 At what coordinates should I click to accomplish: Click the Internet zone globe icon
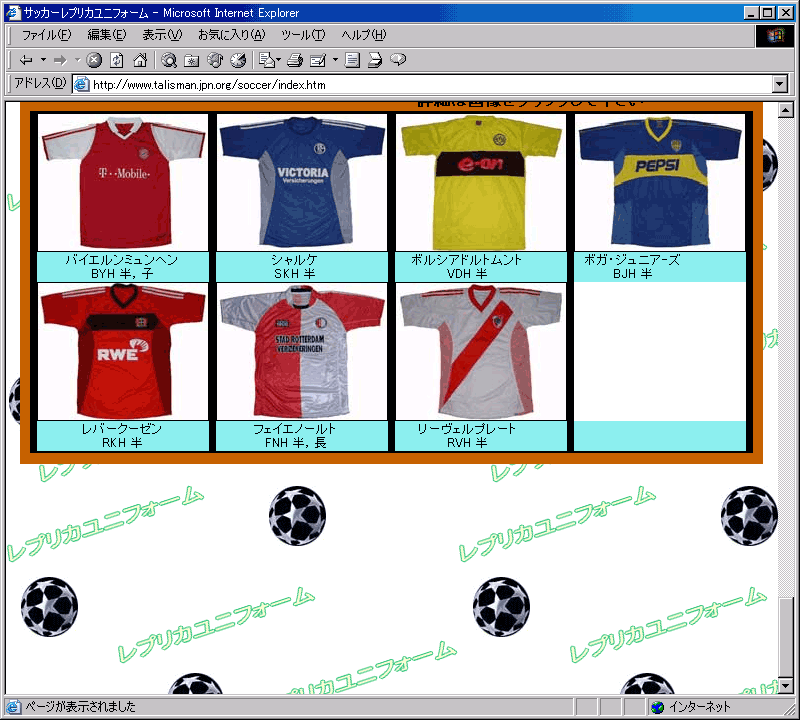point(658,707)
